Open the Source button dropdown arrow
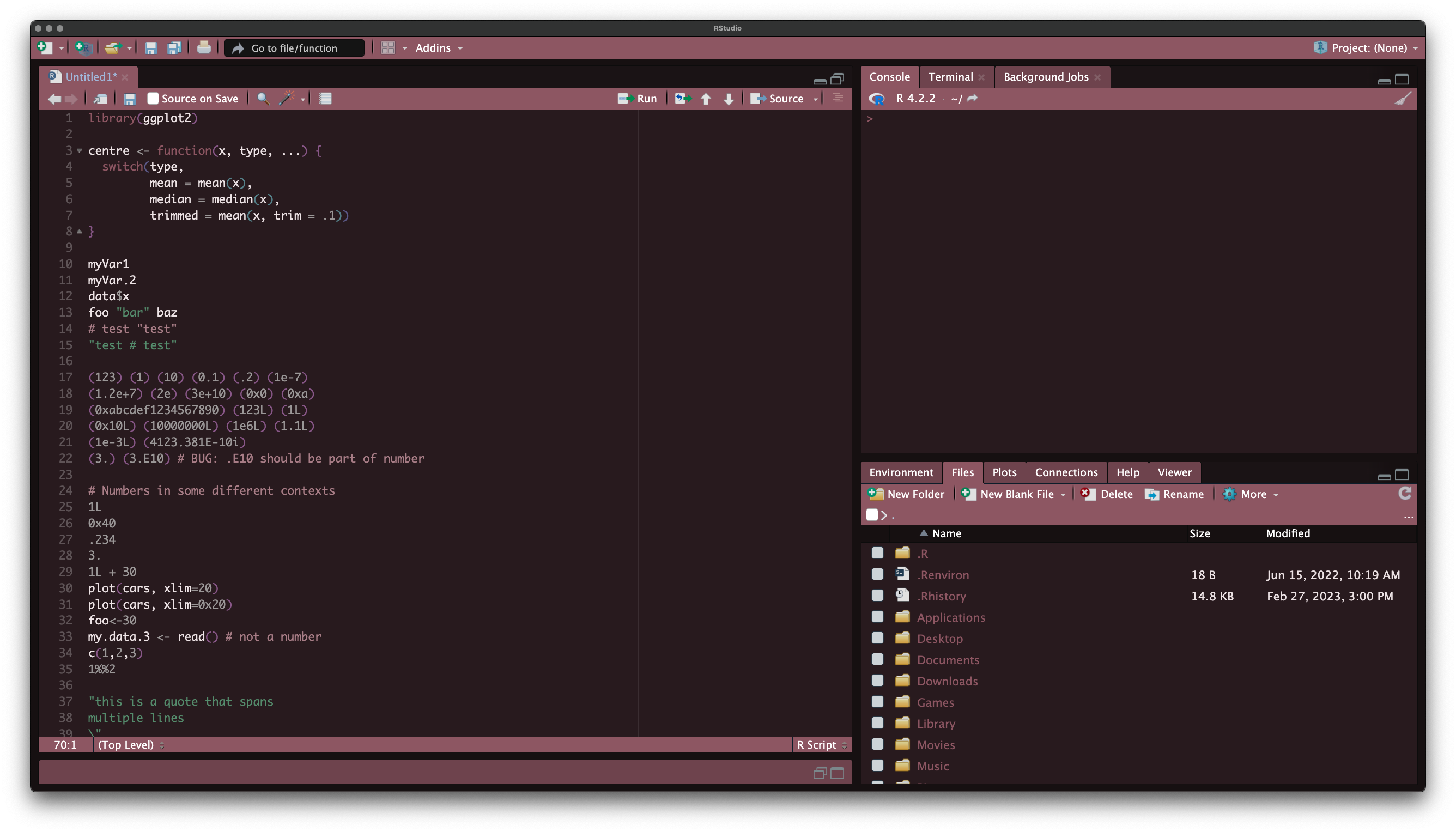 point(815,99)
